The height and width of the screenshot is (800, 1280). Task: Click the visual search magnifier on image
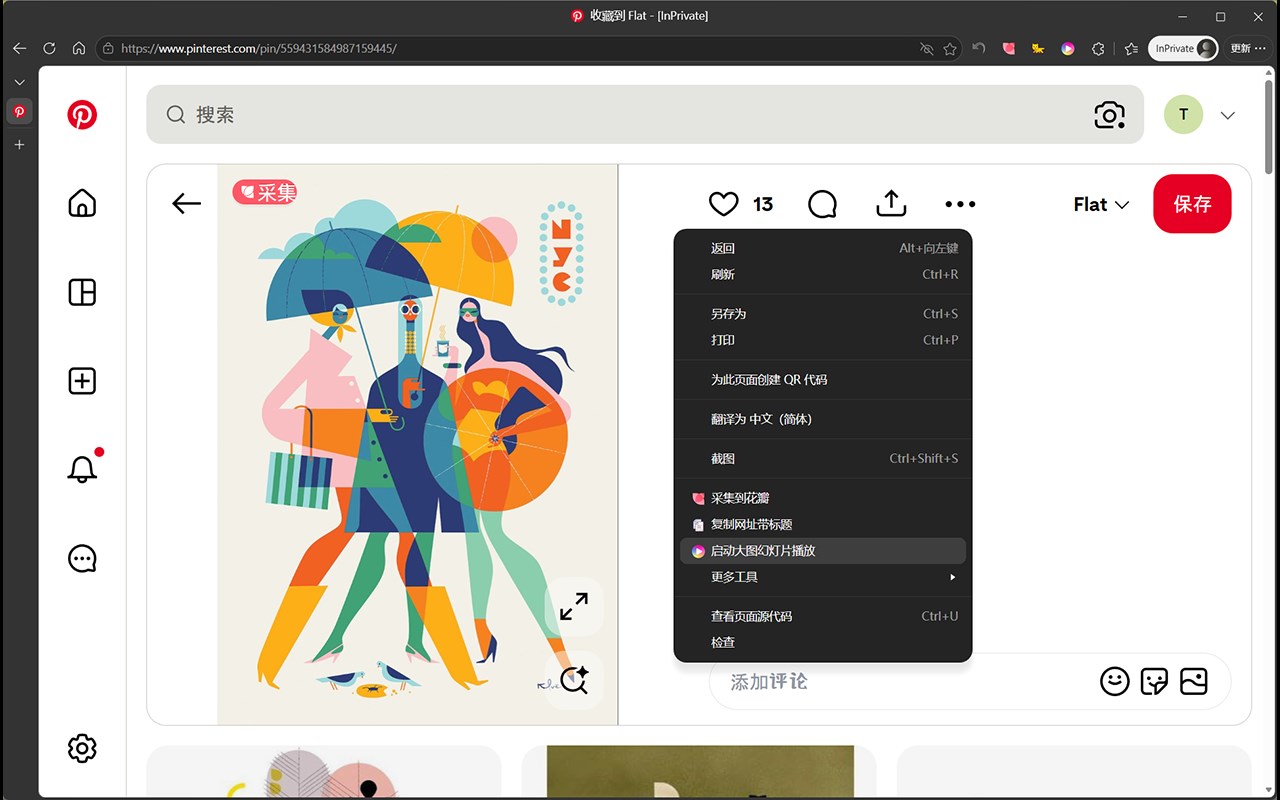pyautogui.click(x=574, y=680)
